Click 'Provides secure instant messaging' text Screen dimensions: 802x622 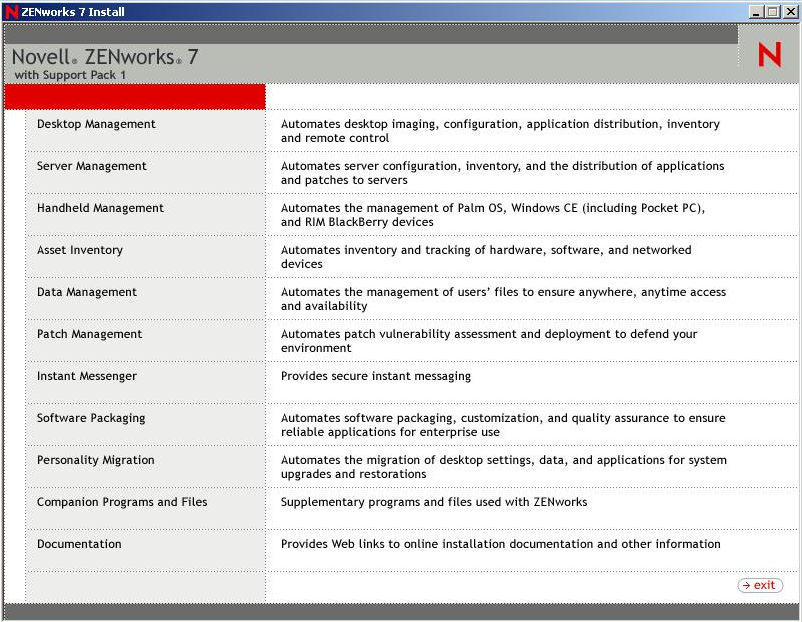coord(376,376)
